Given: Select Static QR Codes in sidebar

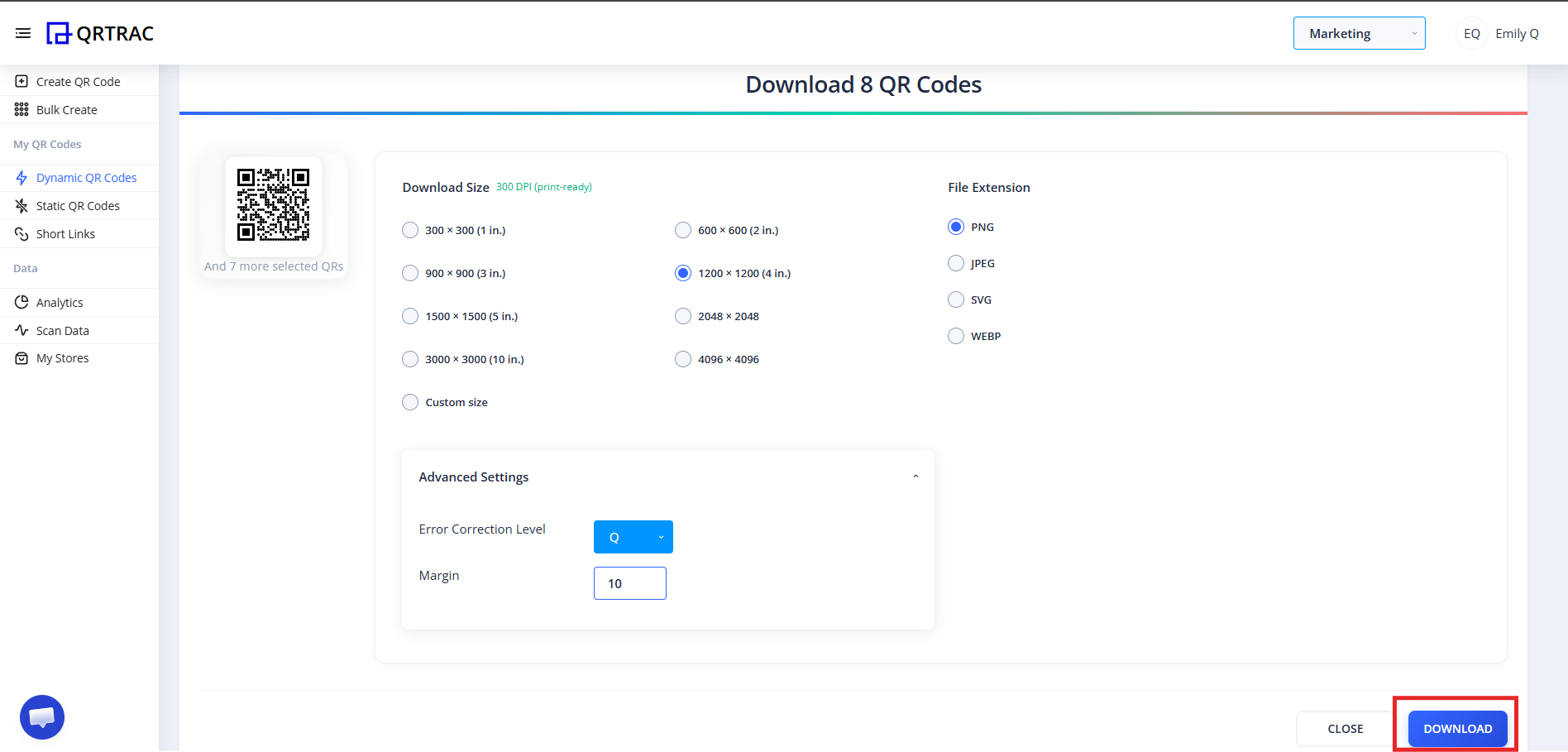Looking at the screenshot, I should tap(78, 205).
